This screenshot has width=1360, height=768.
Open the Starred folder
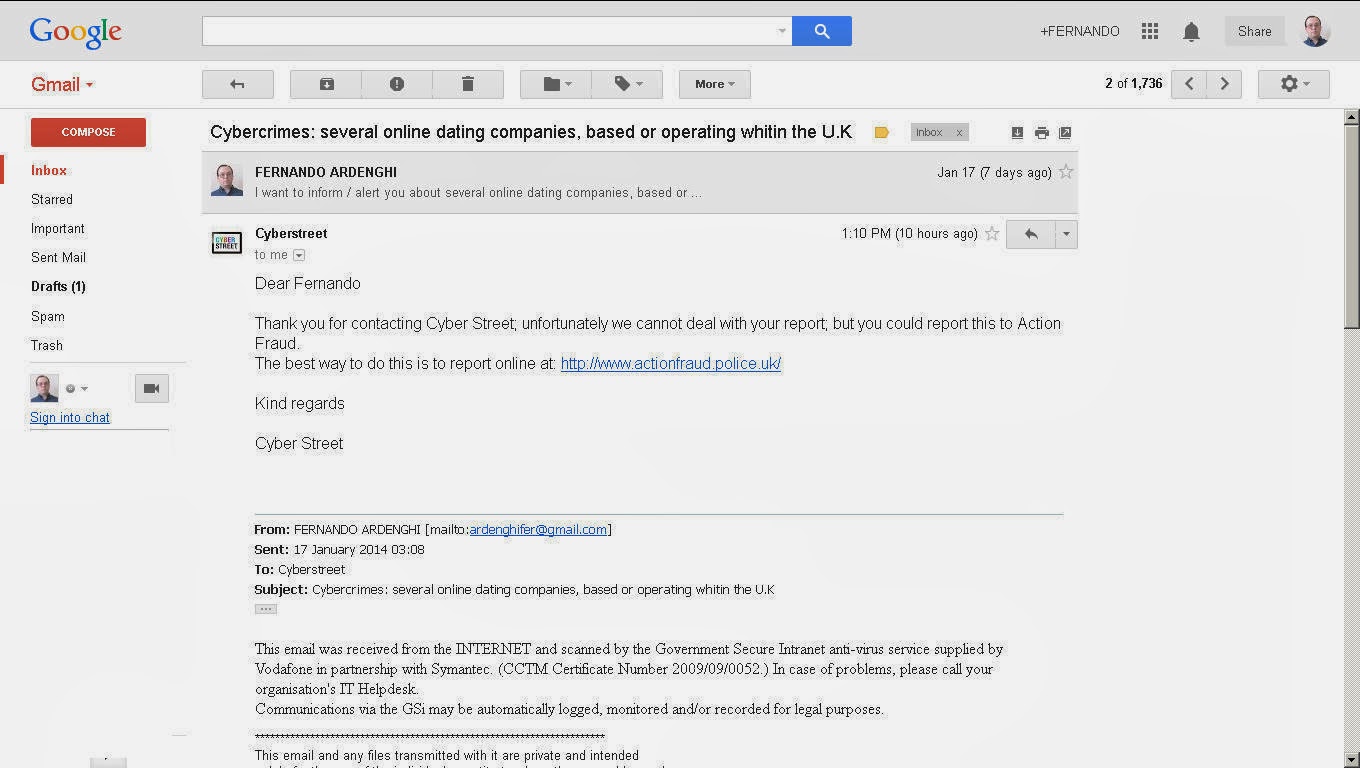click(x=52, y=199)
